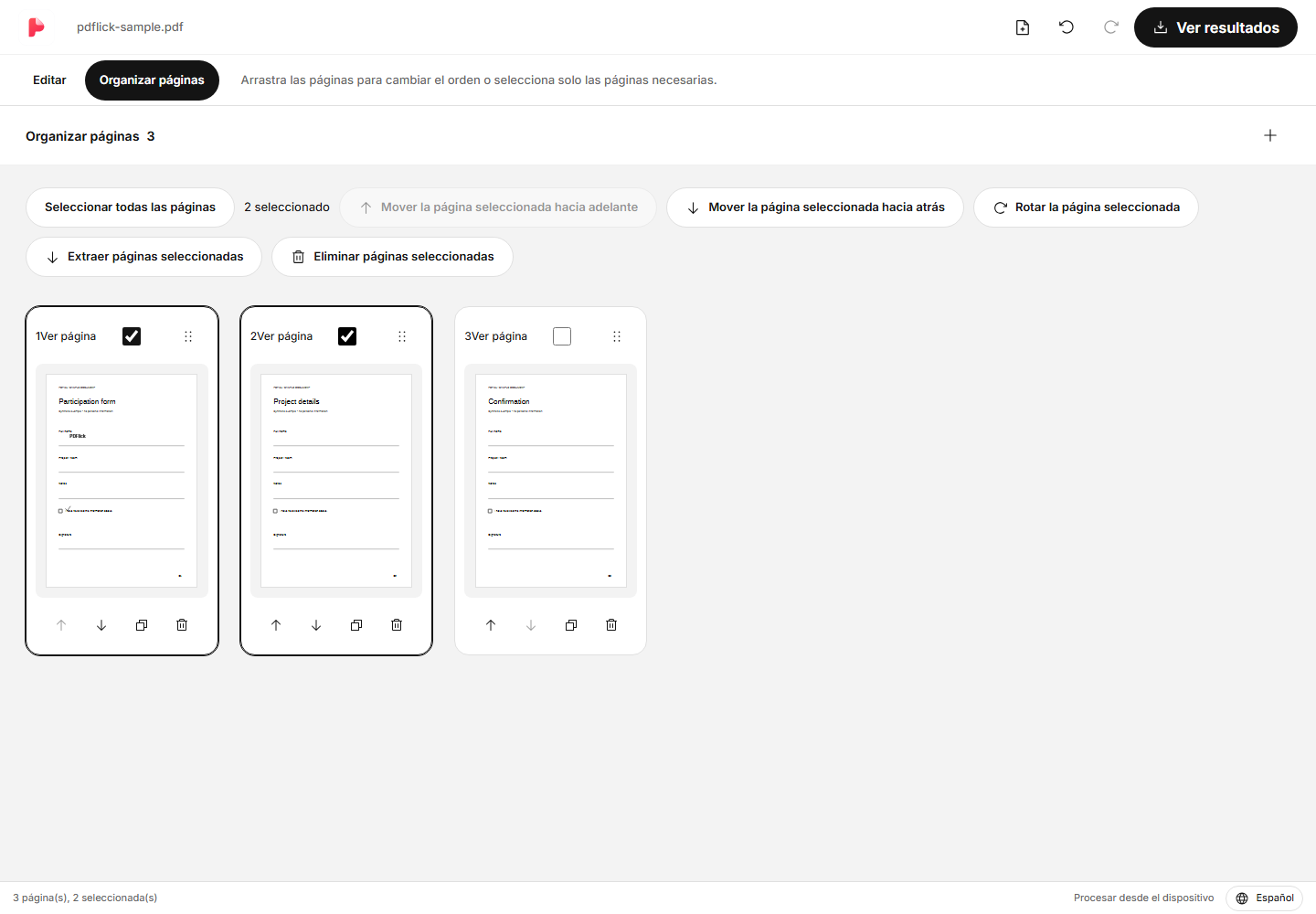Open the Confirmation page thumbnail
The width and height of the screenshot is (1316, 914).
tap(551, 481)
